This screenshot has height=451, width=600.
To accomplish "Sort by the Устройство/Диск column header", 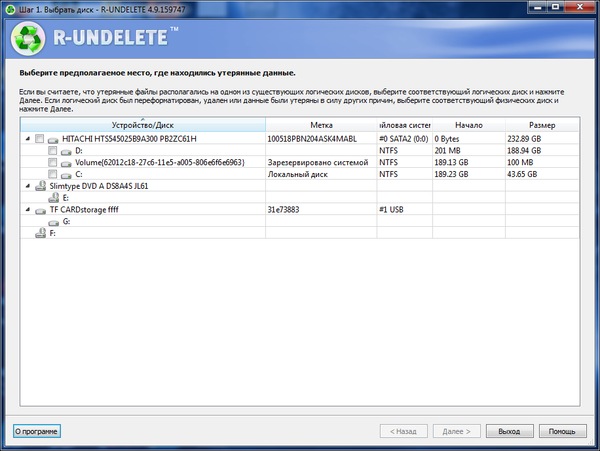I will [142, 125].
